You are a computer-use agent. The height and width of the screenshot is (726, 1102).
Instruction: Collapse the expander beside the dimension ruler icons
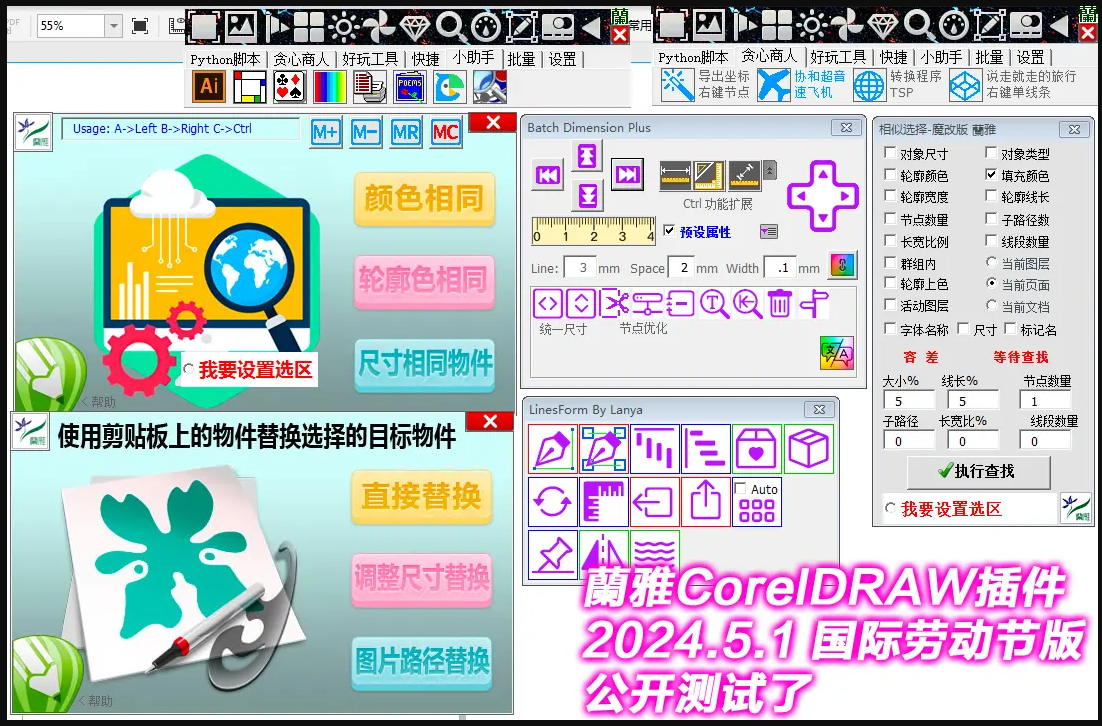coord(770,170)
